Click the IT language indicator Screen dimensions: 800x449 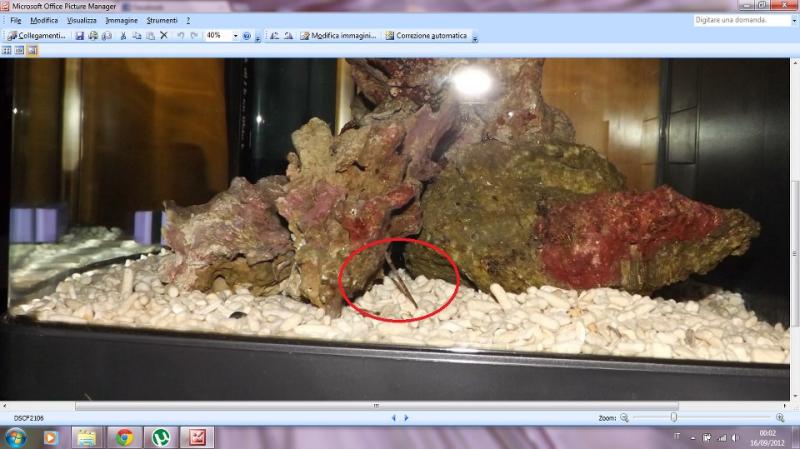[677, 436]
